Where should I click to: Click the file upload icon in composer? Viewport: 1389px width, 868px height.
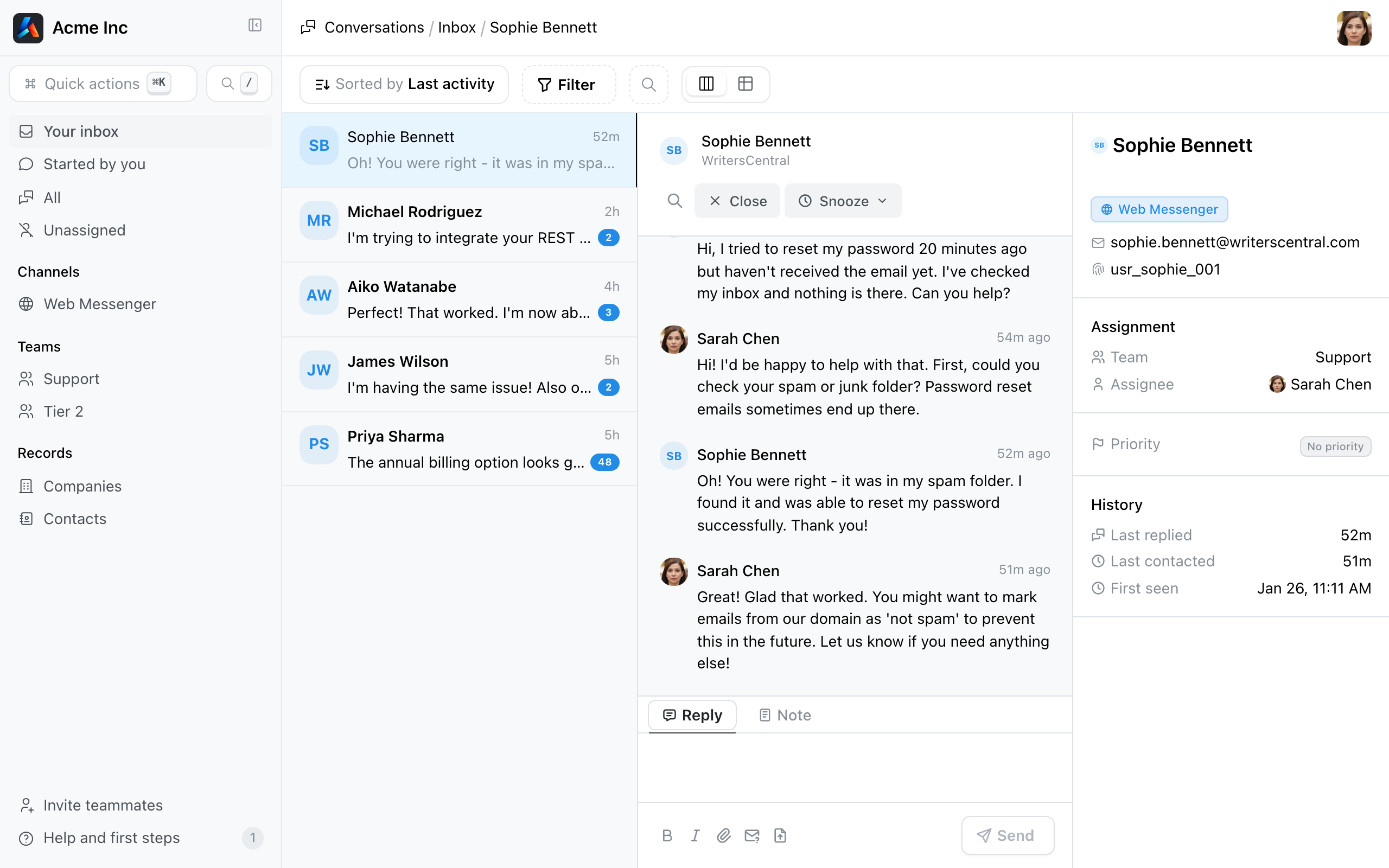click(x=780, y=835)
